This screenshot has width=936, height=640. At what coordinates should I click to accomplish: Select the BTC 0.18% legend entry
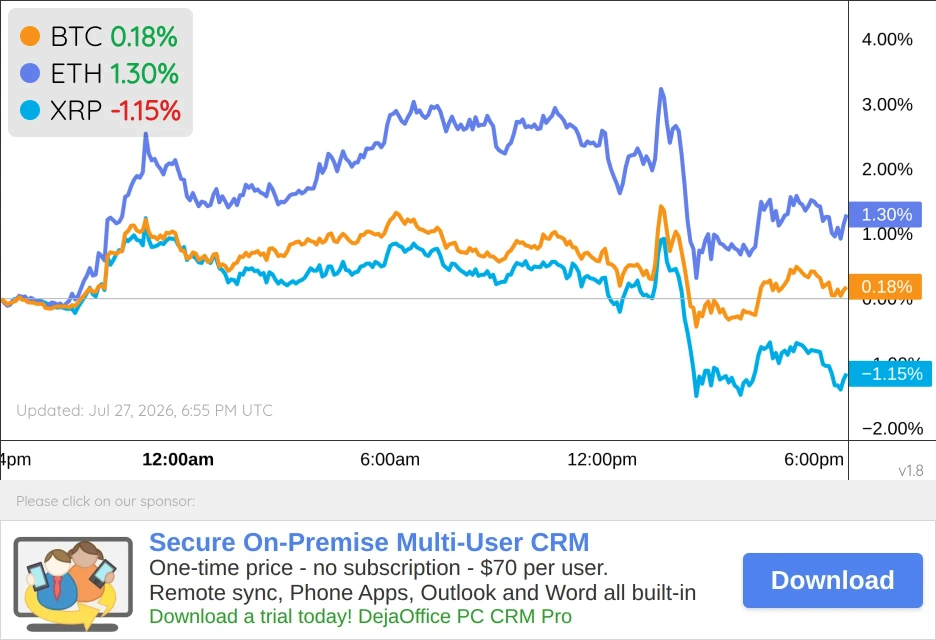(x=99, y=36)
